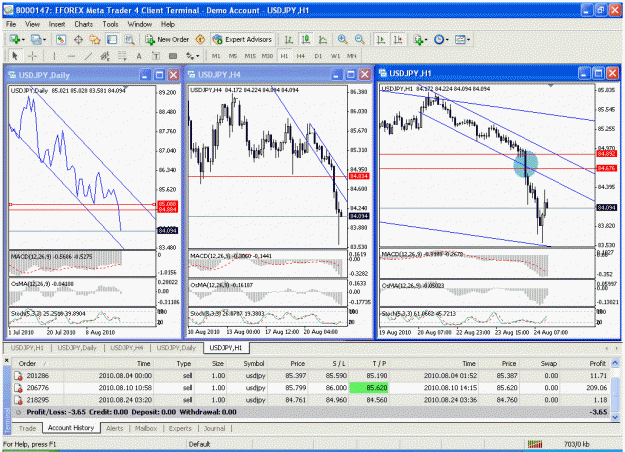Screen dimensions: 625x452
Task: Select the Crosshair tool
Action: tap(32, 56)
